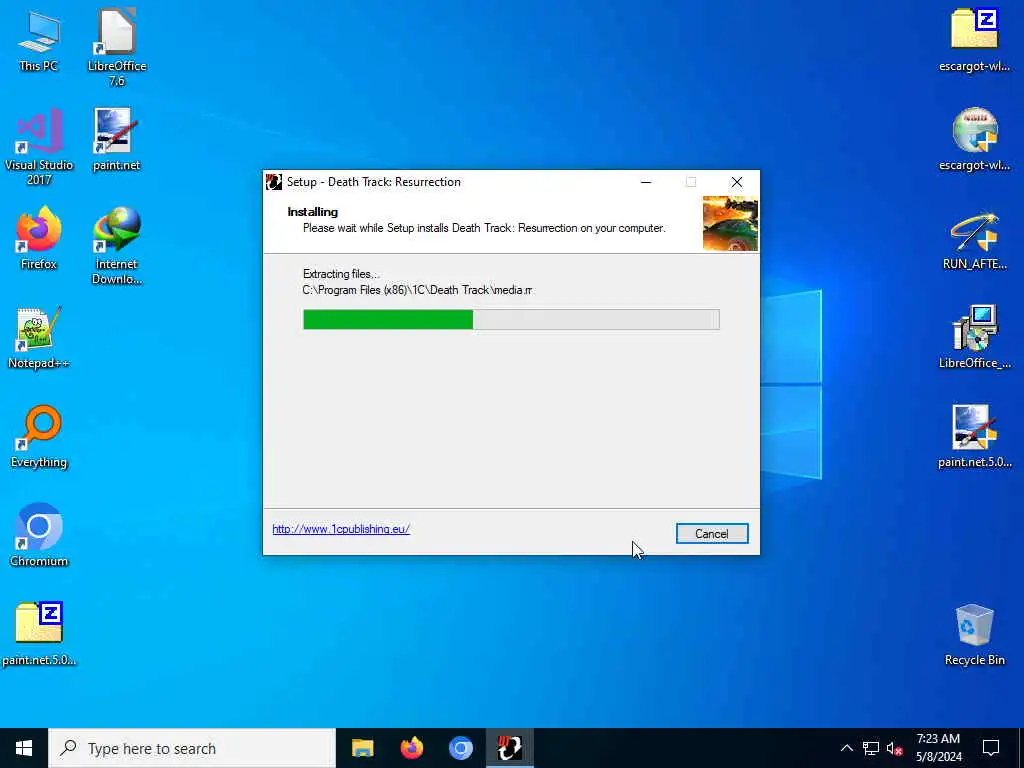
Task: Open the Windows Start menu
Action: pyautogui.click(x=24, y=748)
